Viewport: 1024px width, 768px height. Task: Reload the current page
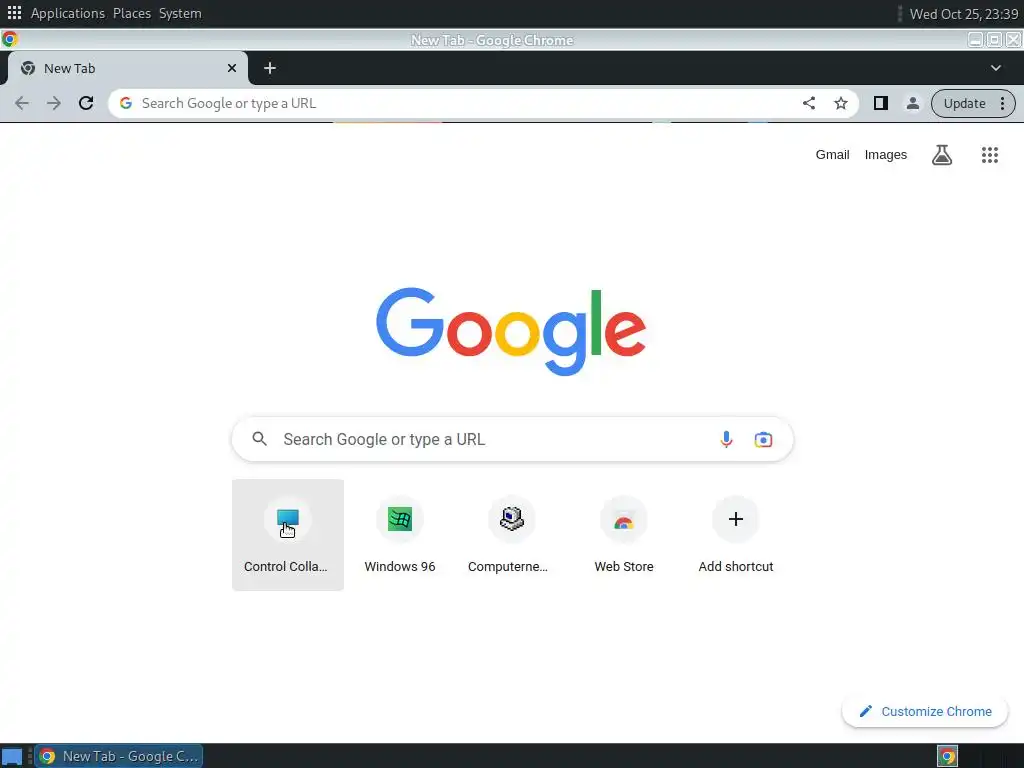click(86, 103)
